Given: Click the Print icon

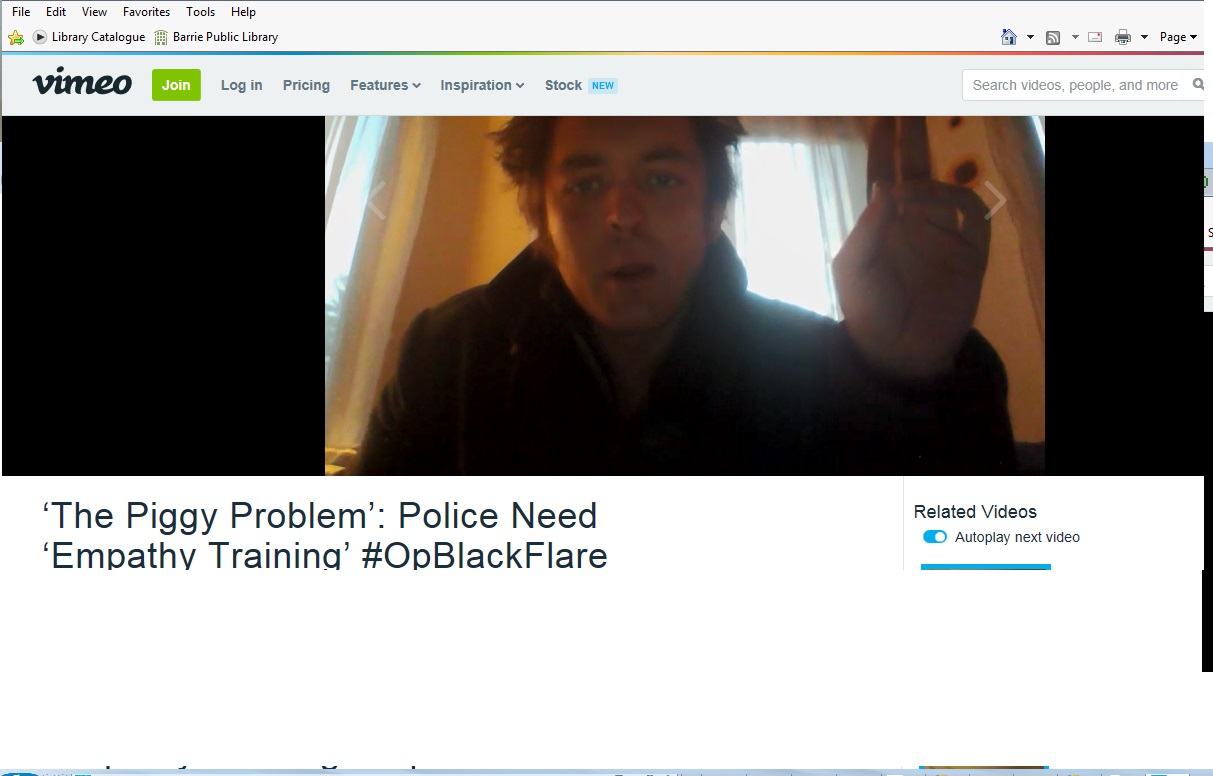Looking at the screenshot, I should [x=1123, y=37].
